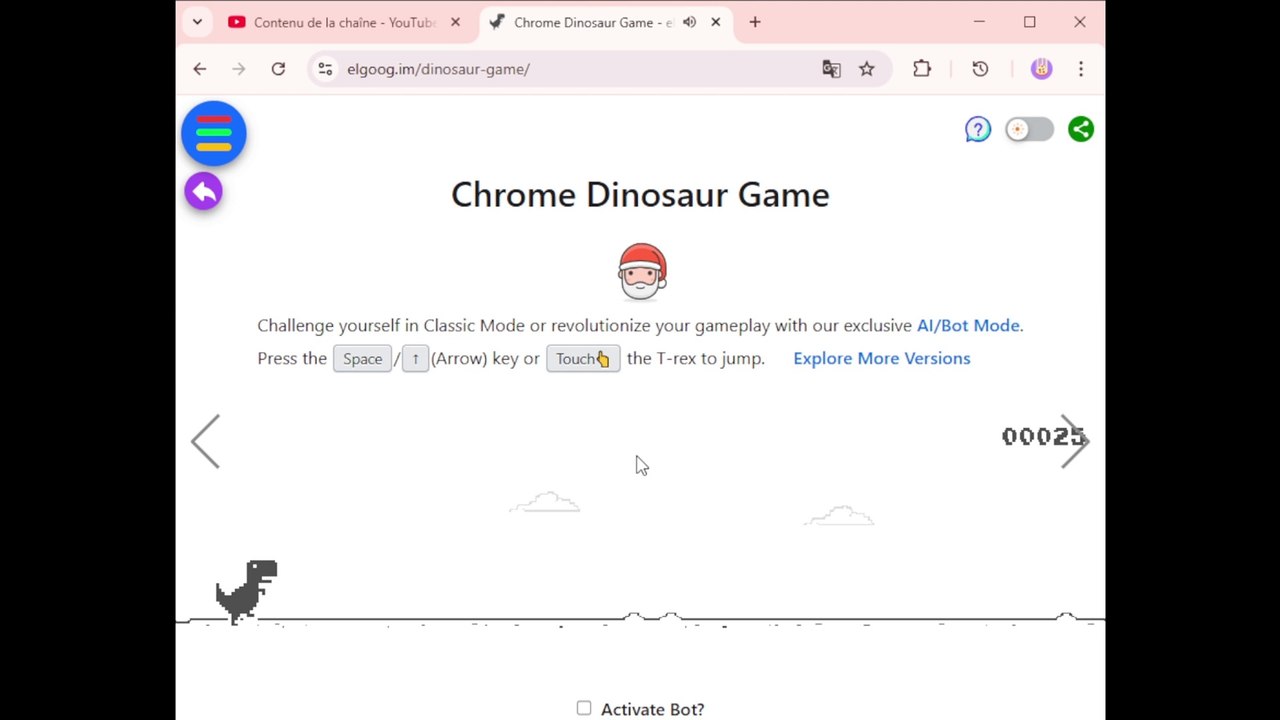Click the up arrow key button
This screenshot has height=720, width=1280.
(415, 359)
